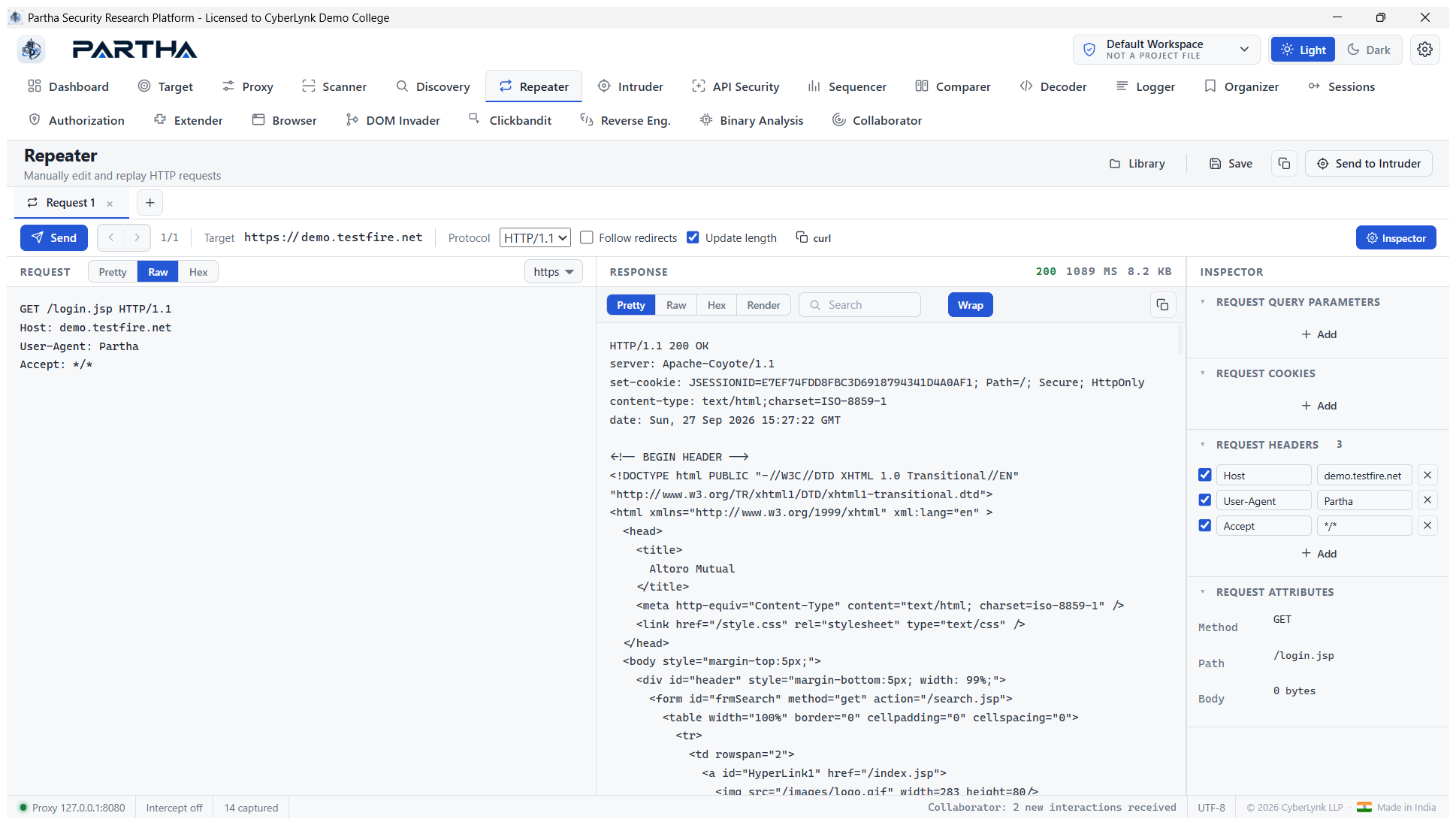Disable the User-Agent header checkbox
This screenshot has height=825, width=1456.
(1204, 500)
